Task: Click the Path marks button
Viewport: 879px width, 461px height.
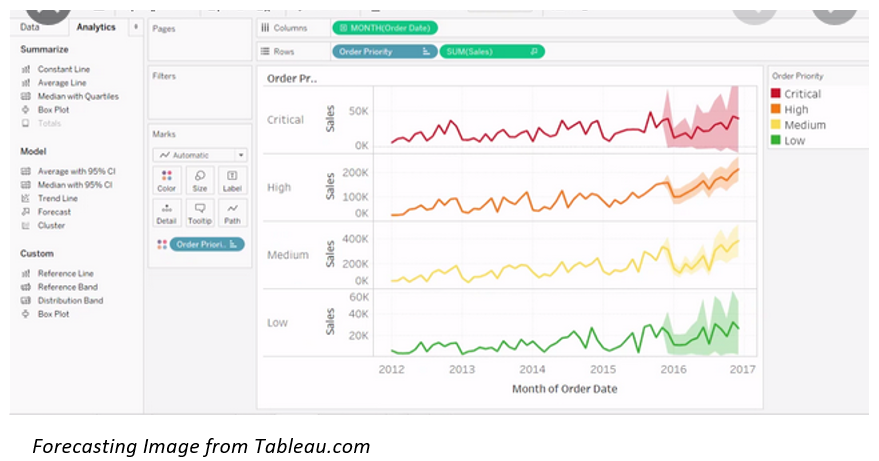Action: tap(232, 212)
